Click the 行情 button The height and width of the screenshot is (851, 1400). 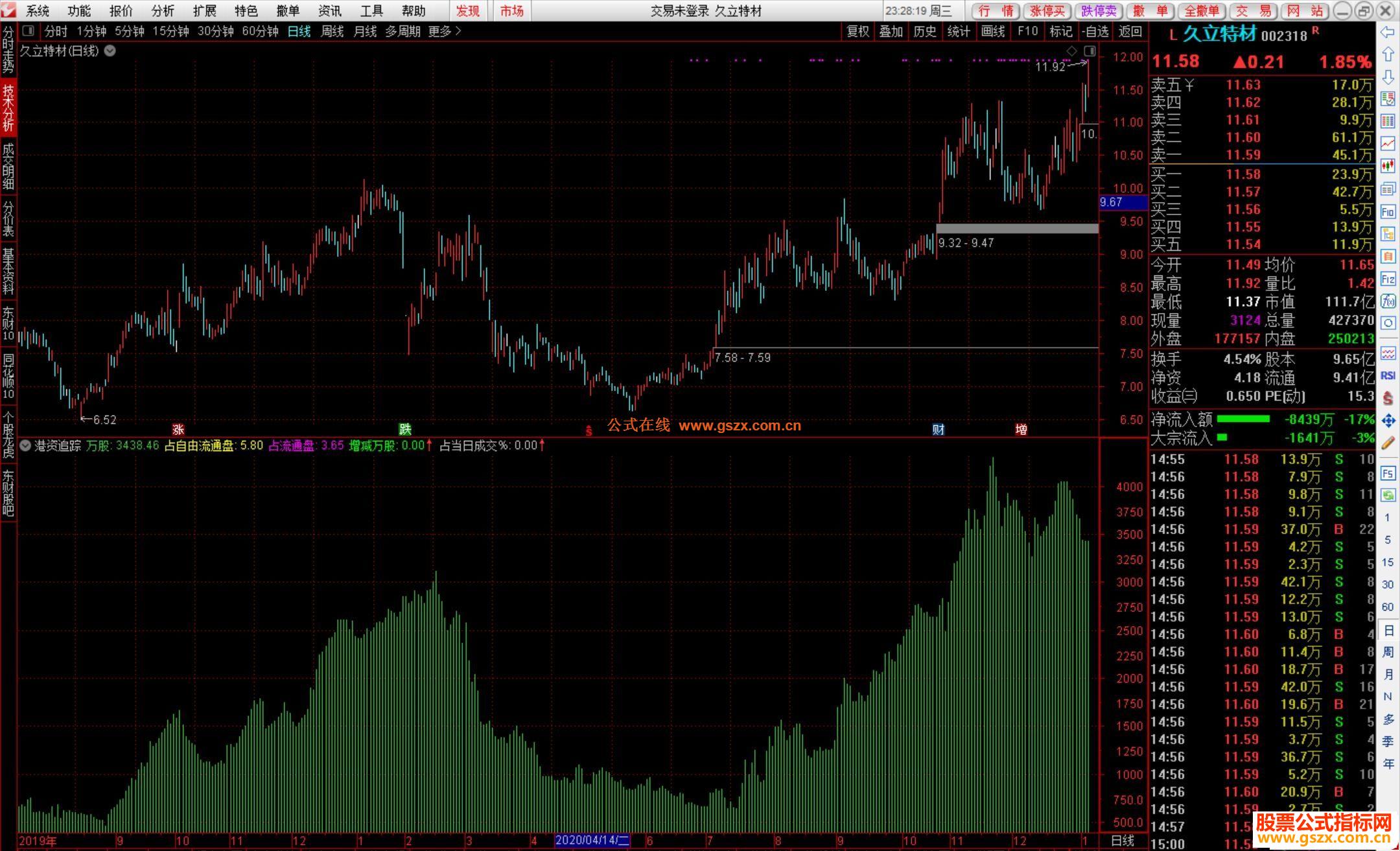996,11
